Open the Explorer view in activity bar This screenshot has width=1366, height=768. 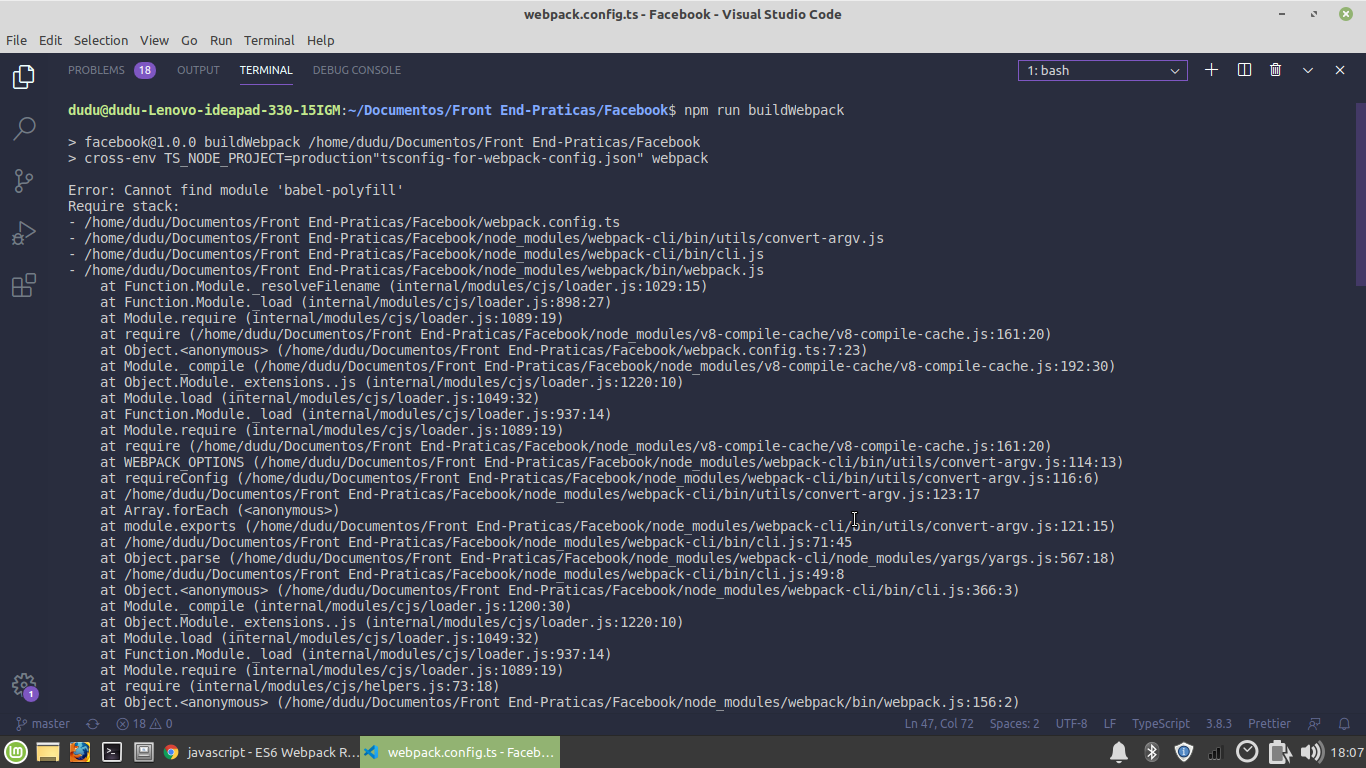click(24, 77)
